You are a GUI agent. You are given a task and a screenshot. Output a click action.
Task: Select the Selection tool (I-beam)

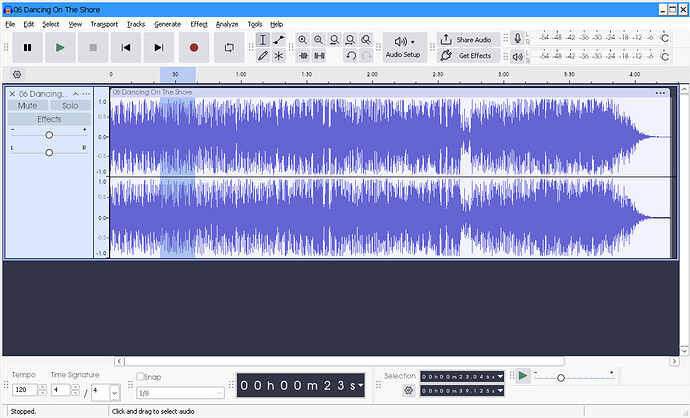pyautogui.click(x=263, y=40)
